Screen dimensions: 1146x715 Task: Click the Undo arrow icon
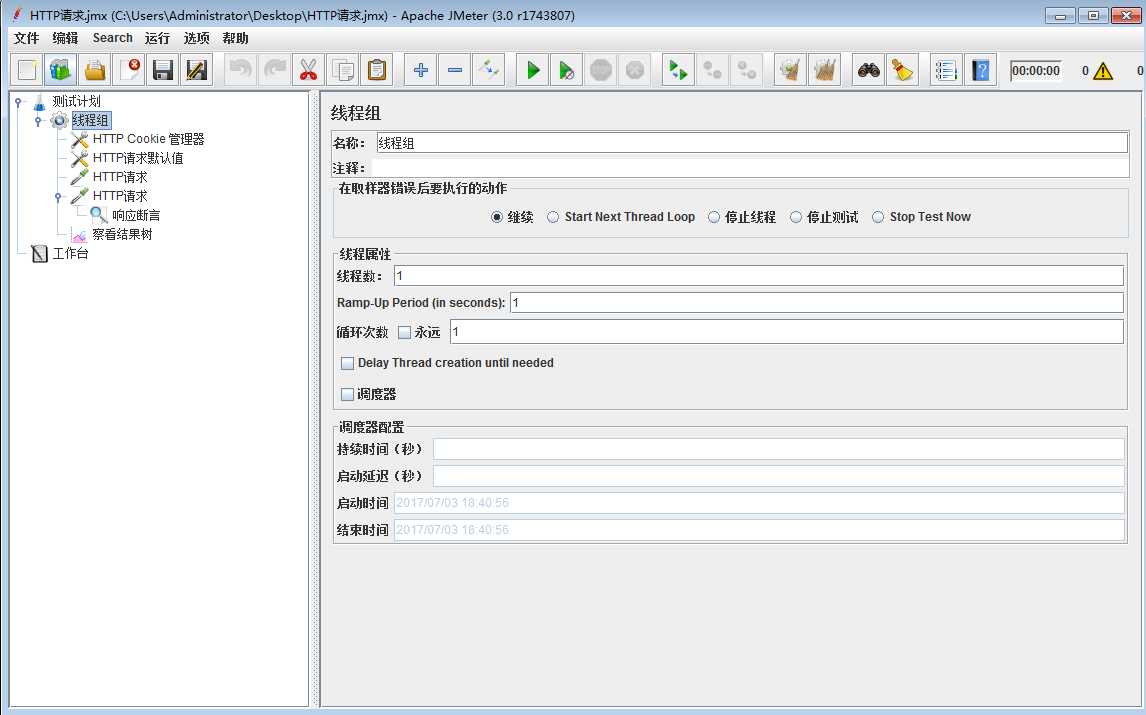(240, 70)
